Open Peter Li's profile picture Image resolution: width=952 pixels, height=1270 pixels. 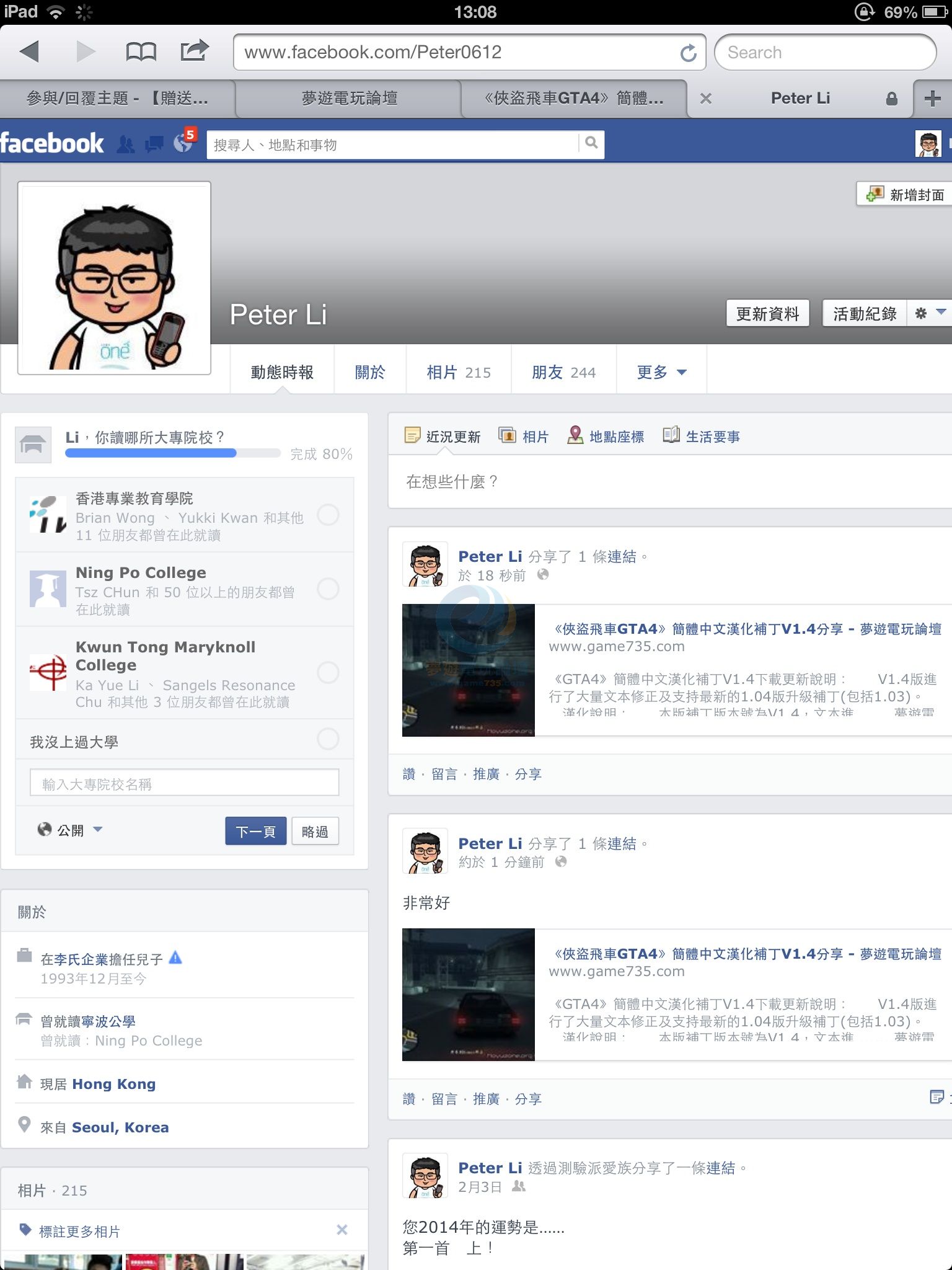(x=114, y=278)
